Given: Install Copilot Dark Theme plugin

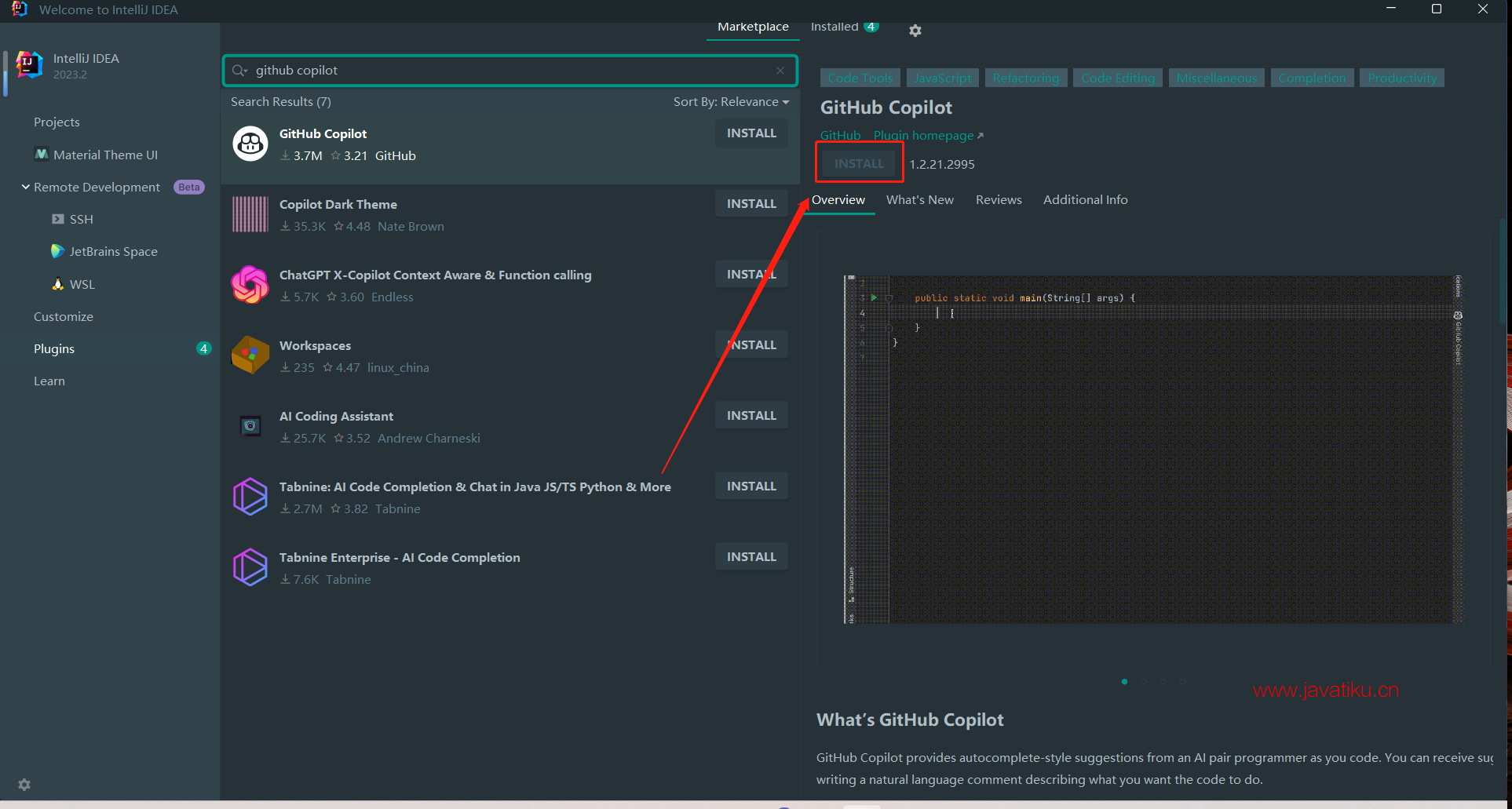Looking at the screenshot, I should click(751, 204).
